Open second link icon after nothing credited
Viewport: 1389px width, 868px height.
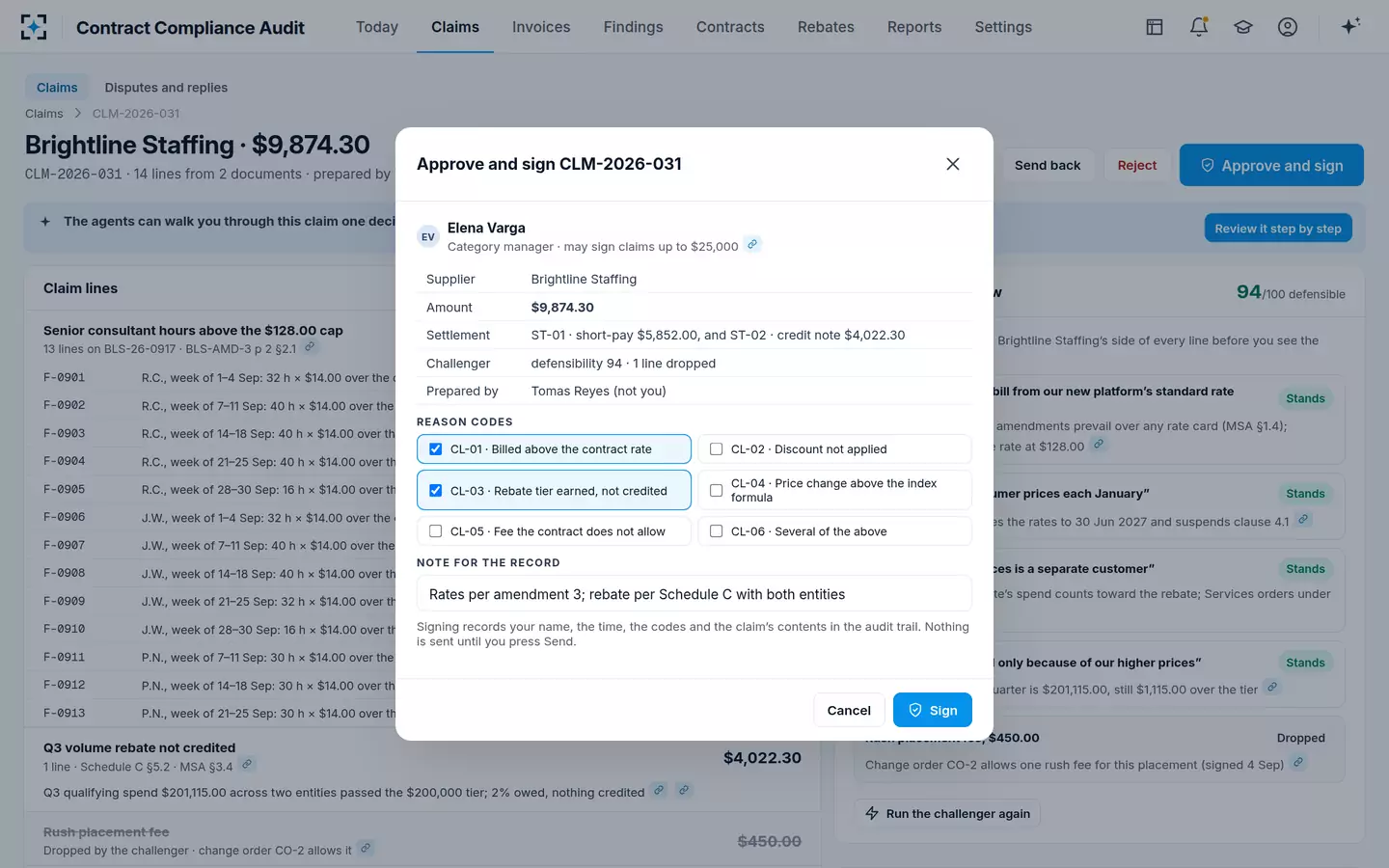[x=684, y=791]
